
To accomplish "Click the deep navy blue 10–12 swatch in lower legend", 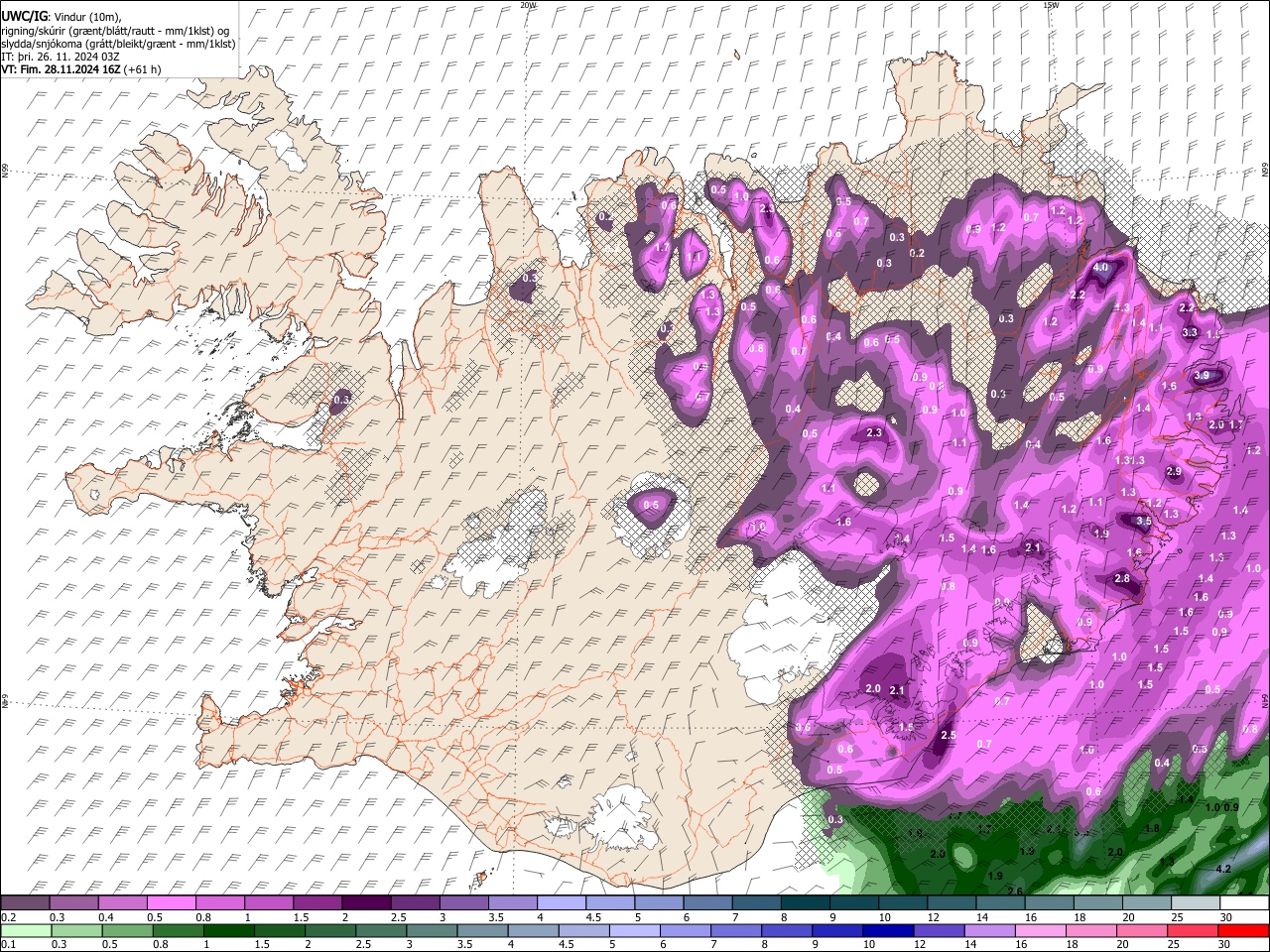I will (x=888, y=930).
